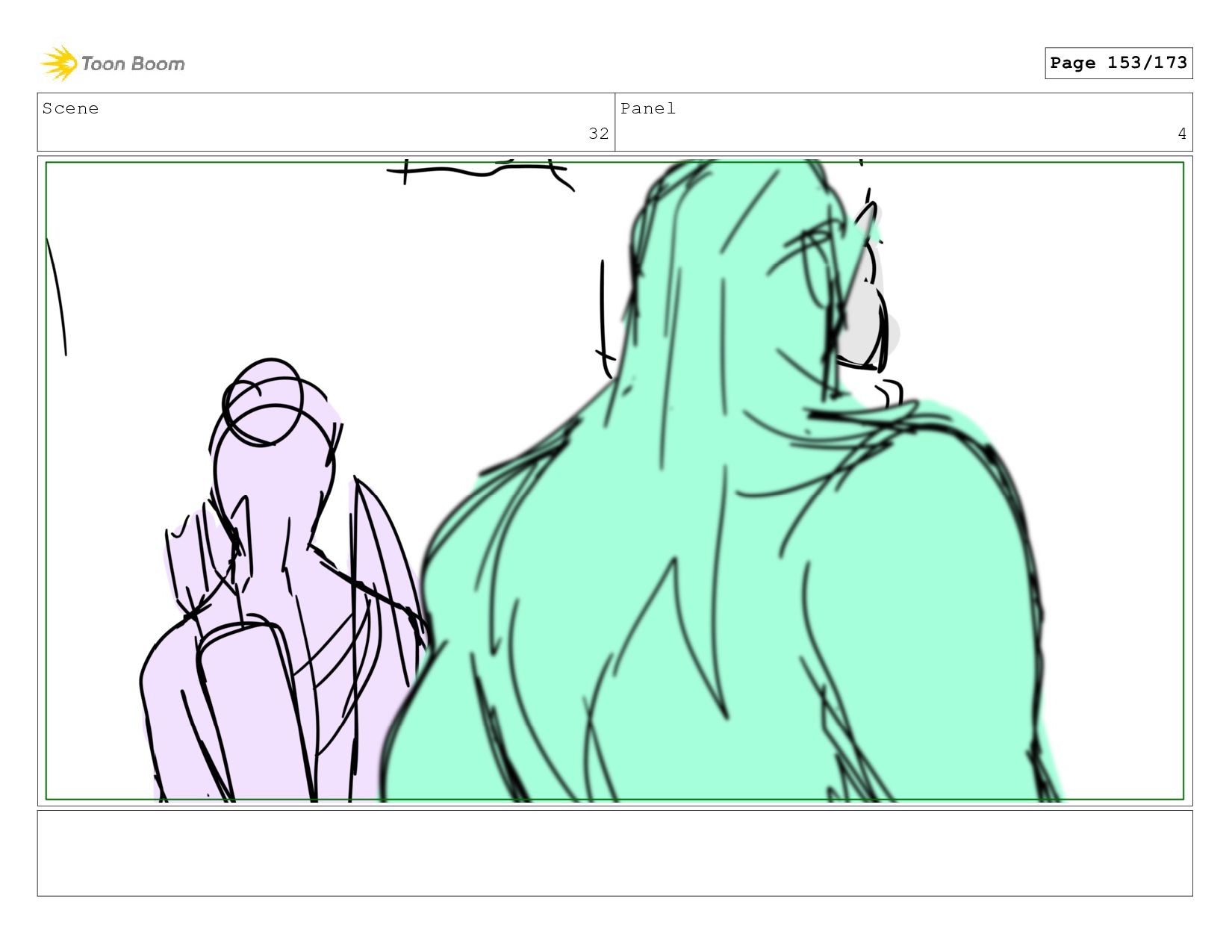1232x952 pixels.
Task: Click the Toon Boom logo
Action: 112,63
